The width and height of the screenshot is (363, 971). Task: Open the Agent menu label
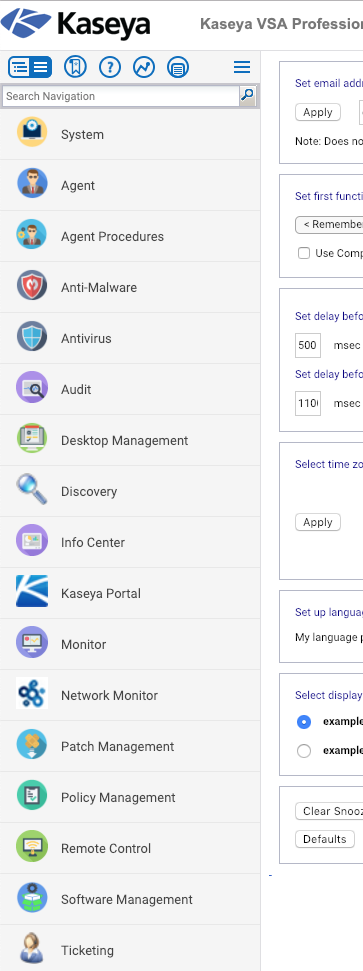(78, 185)
